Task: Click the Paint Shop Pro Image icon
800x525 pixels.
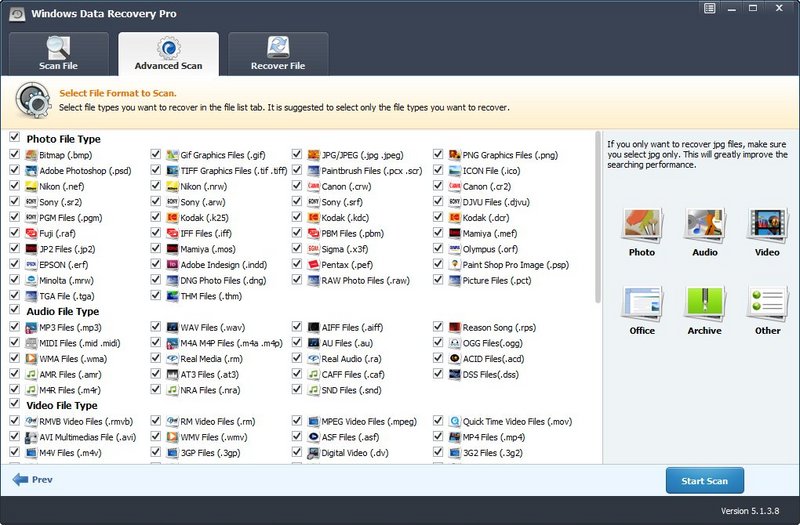Action: [x=455, y=265]
